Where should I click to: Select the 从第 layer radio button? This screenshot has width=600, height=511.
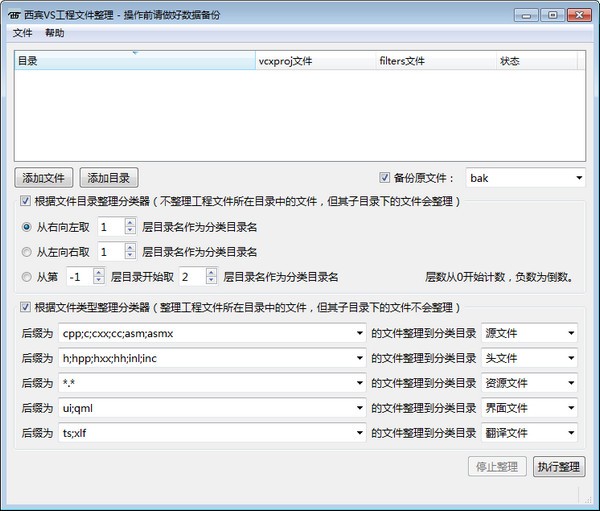[x=26, y=276]
